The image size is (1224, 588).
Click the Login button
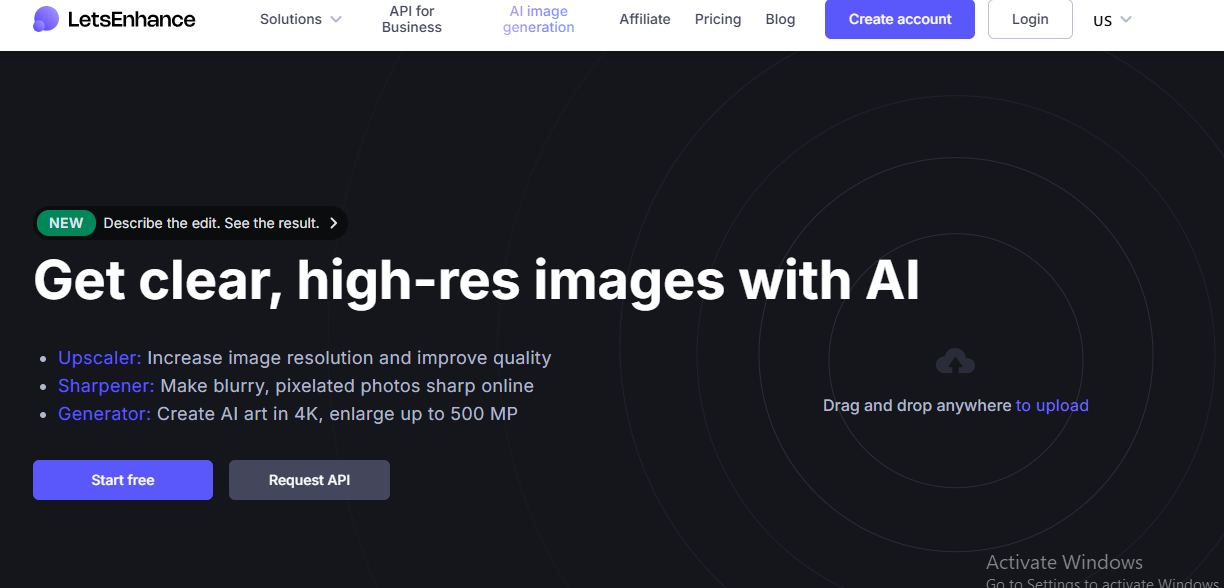point(1030,19)
